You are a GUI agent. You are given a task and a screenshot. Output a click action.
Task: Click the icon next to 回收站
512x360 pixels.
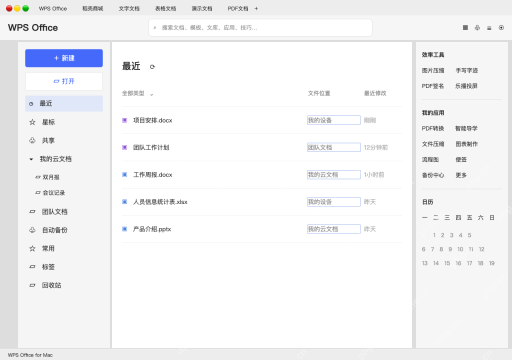pyautogui.click(x=32, y=285)
